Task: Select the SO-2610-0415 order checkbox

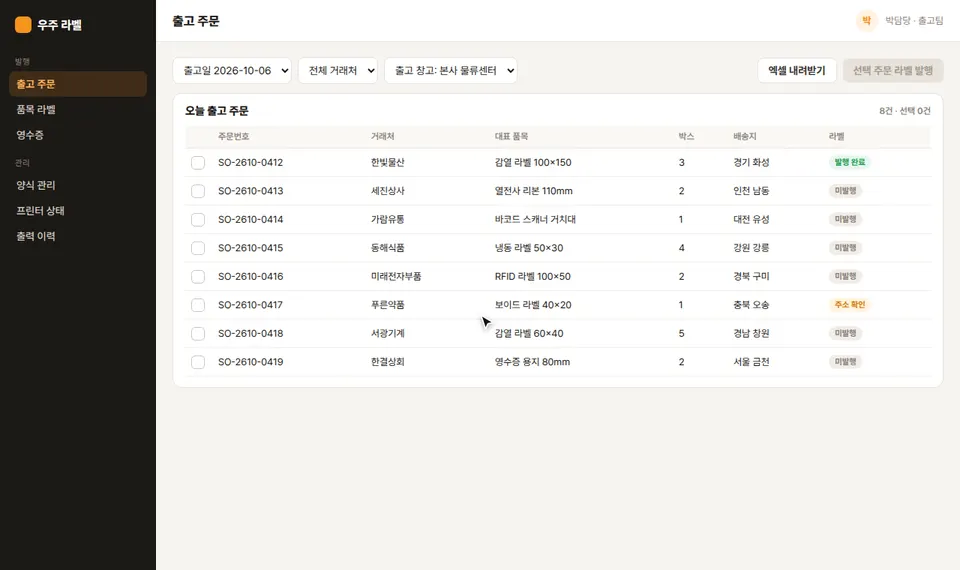Action: (x=198, y=248)
